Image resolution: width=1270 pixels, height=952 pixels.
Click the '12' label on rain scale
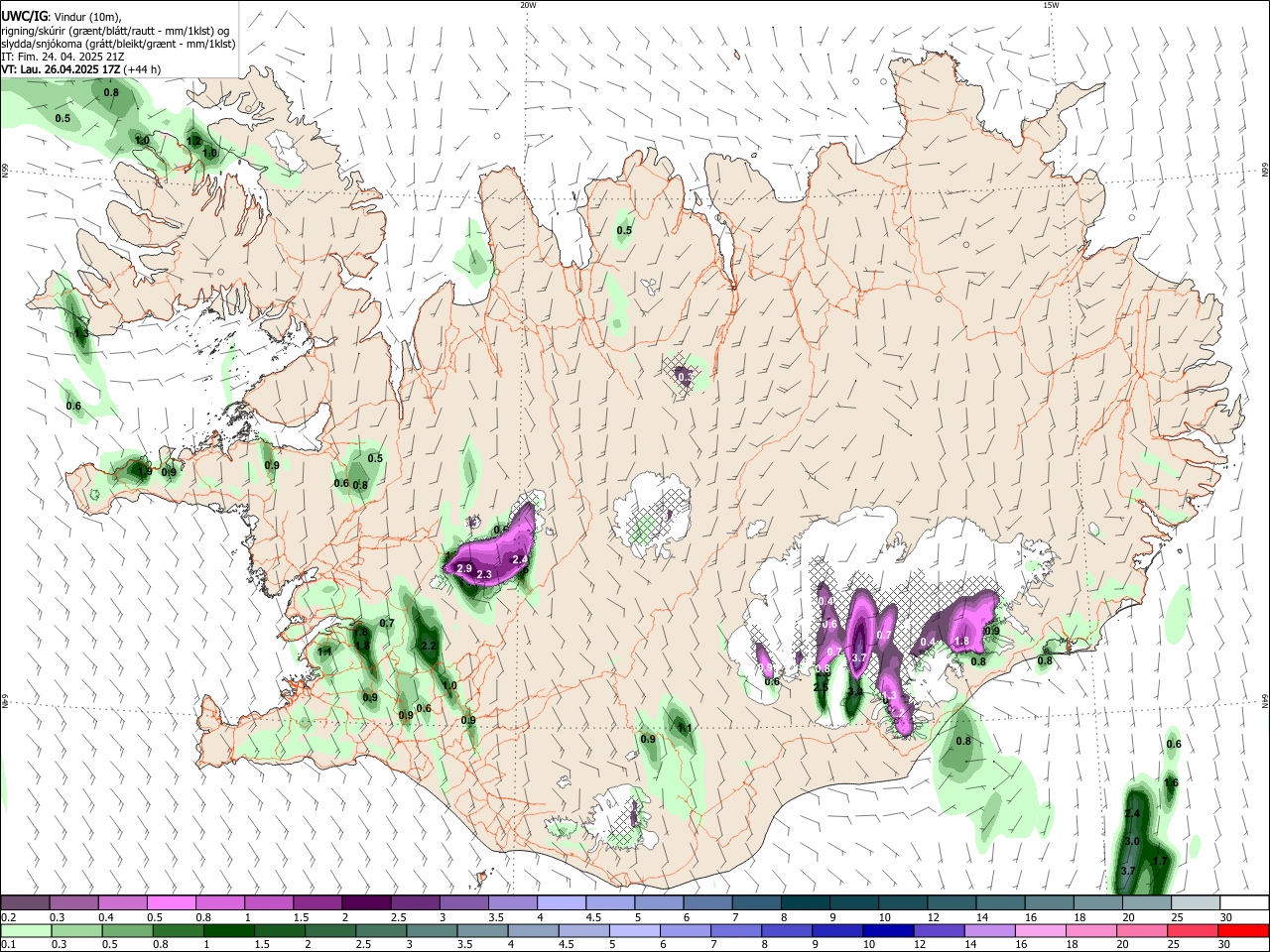click(920, 944)
